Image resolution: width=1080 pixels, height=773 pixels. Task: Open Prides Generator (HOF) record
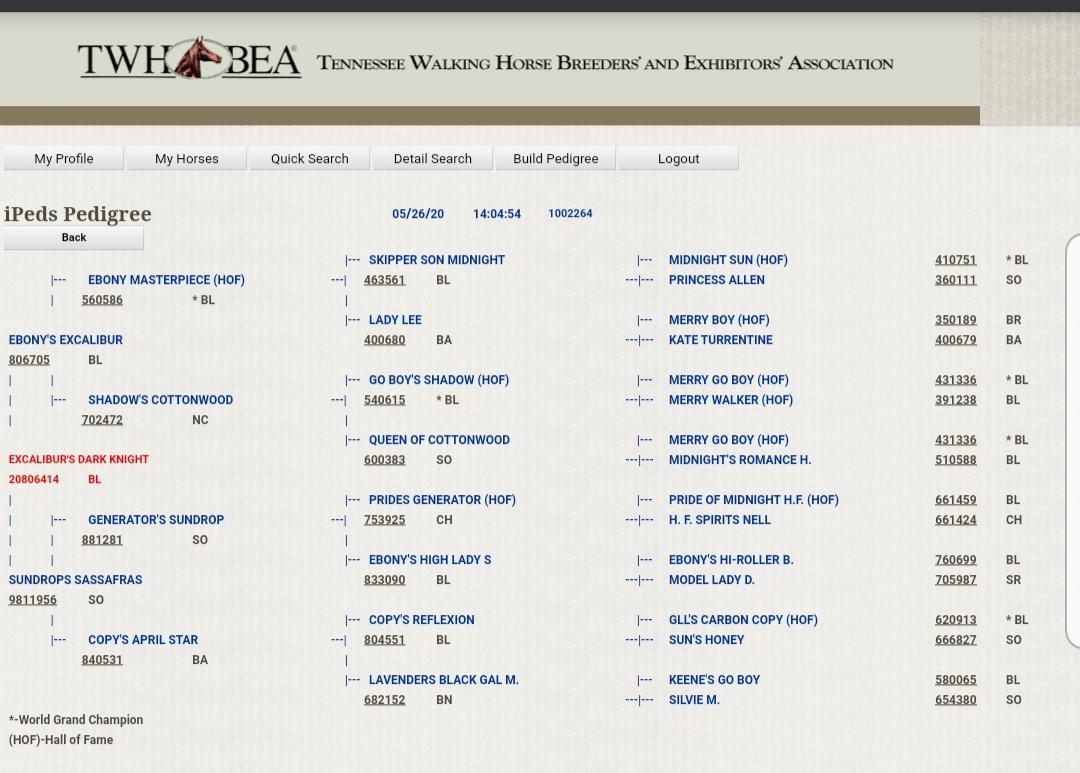(x=442, y=500)
